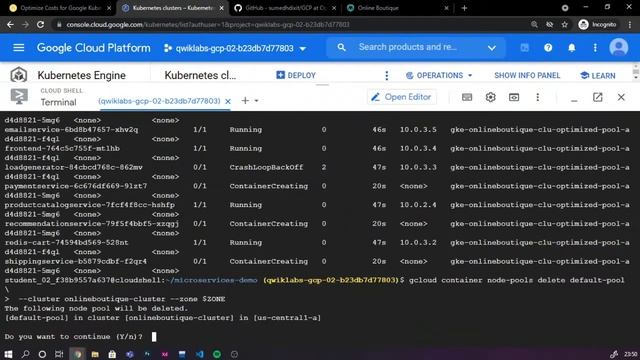Image resolution: width=640 pixels, height=360 pixels.
Task: Click the search magnifier icon
Action: point(341,47)
